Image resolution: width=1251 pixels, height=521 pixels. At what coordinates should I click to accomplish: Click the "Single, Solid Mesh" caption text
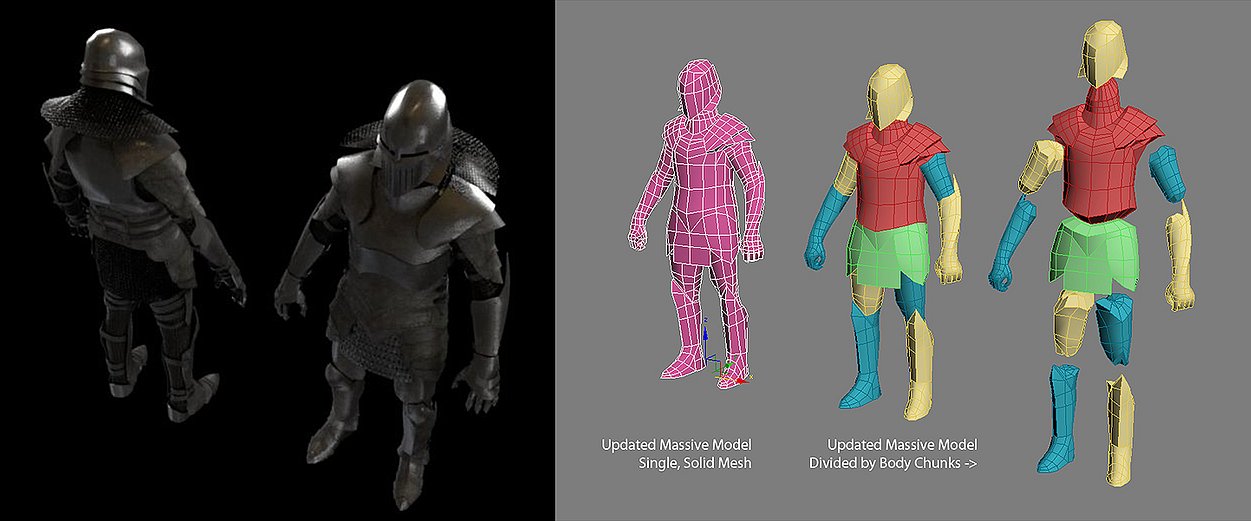[x=694, y=462]
